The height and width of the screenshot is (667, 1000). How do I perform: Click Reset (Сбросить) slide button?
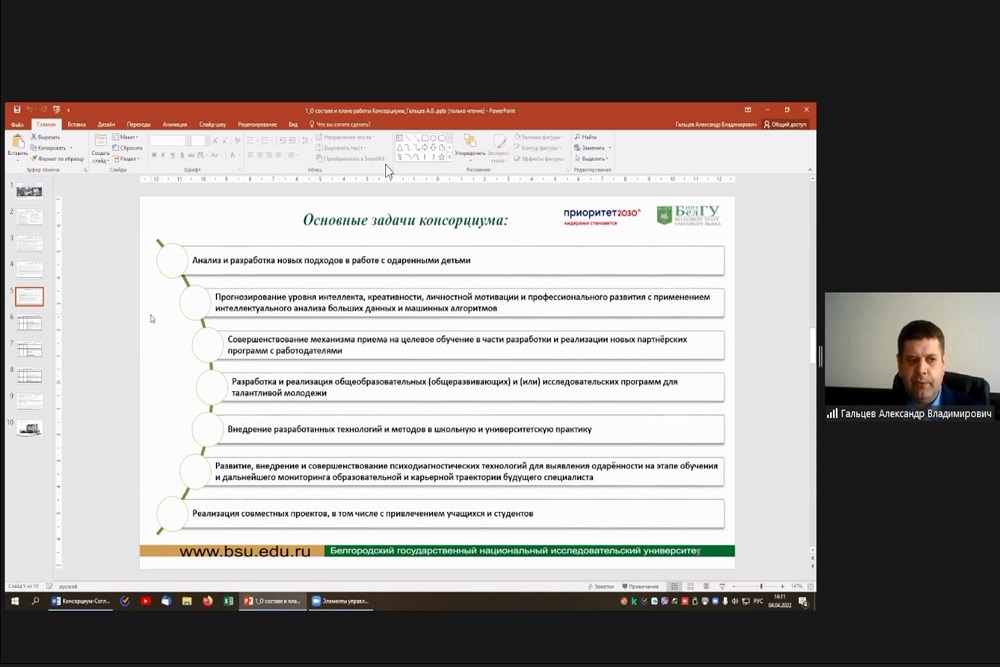[129, 148]
